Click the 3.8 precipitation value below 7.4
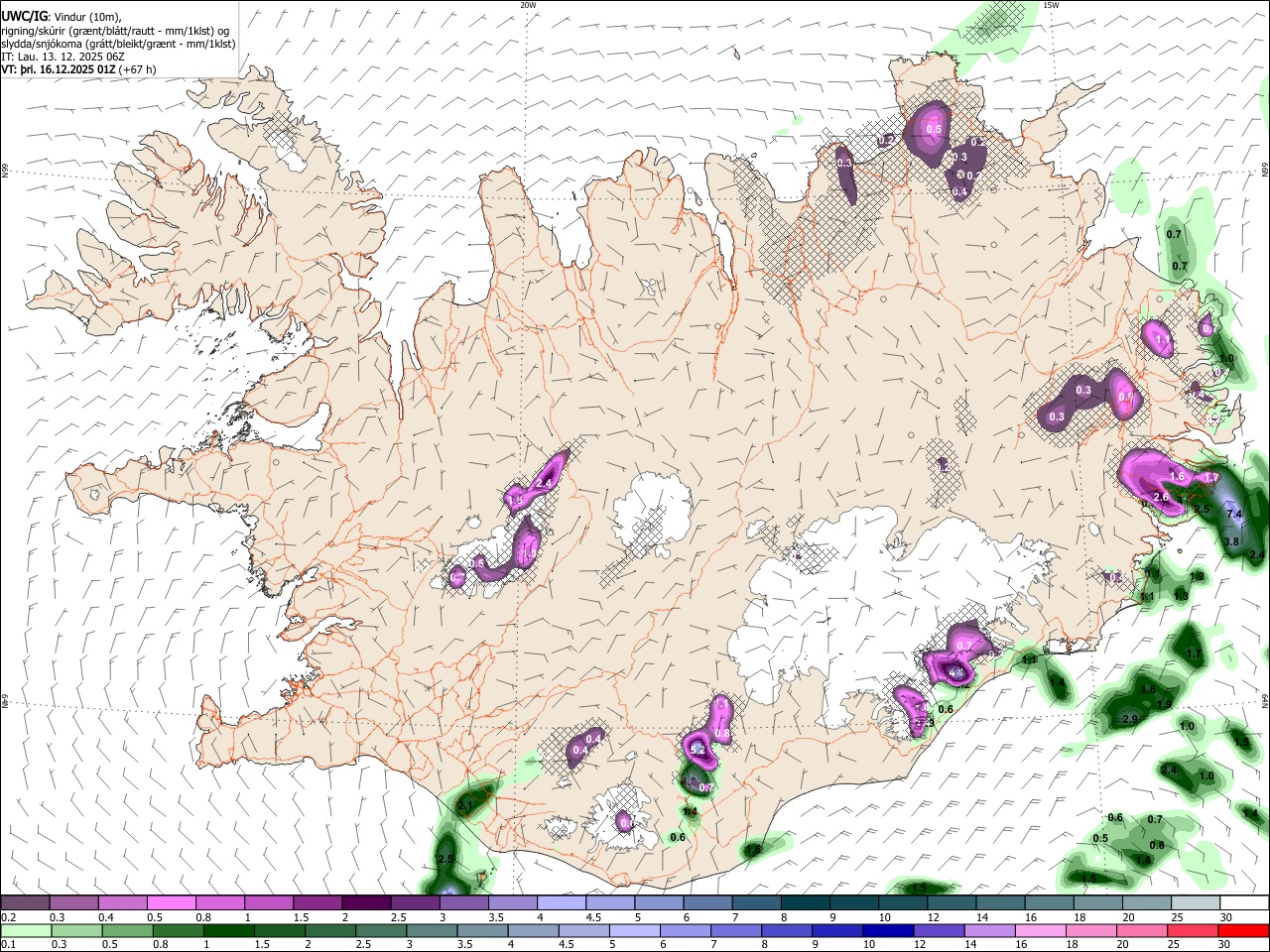 coord(1231,542)
